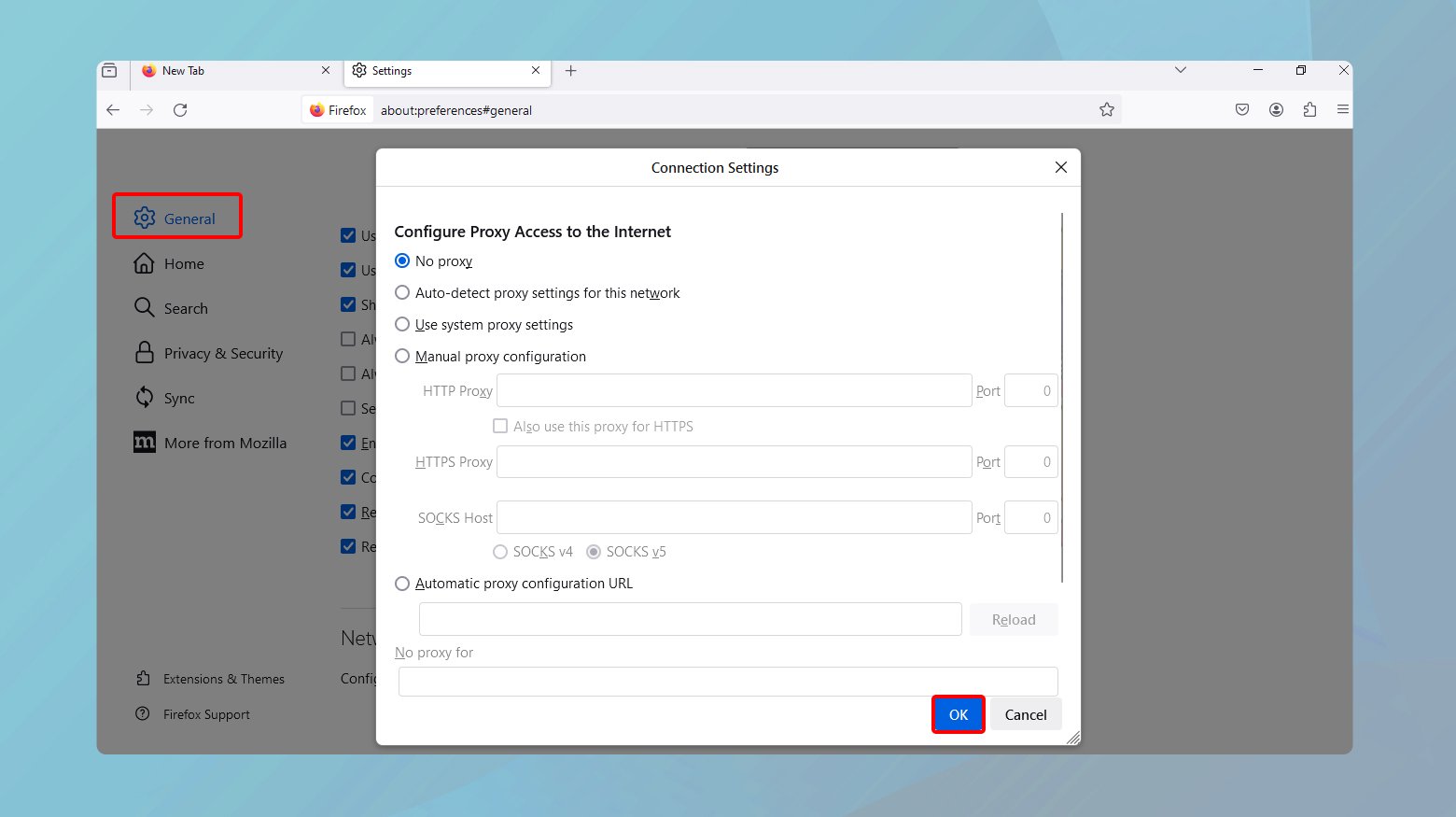Switch to the Settings tab
1456x817 pixels.
click(392, 70)
